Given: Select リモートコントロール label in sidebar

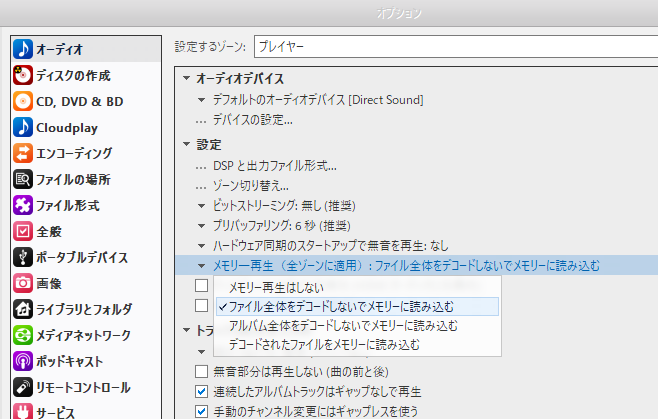Looking at the screenshot, I should [x=84, y=388].
